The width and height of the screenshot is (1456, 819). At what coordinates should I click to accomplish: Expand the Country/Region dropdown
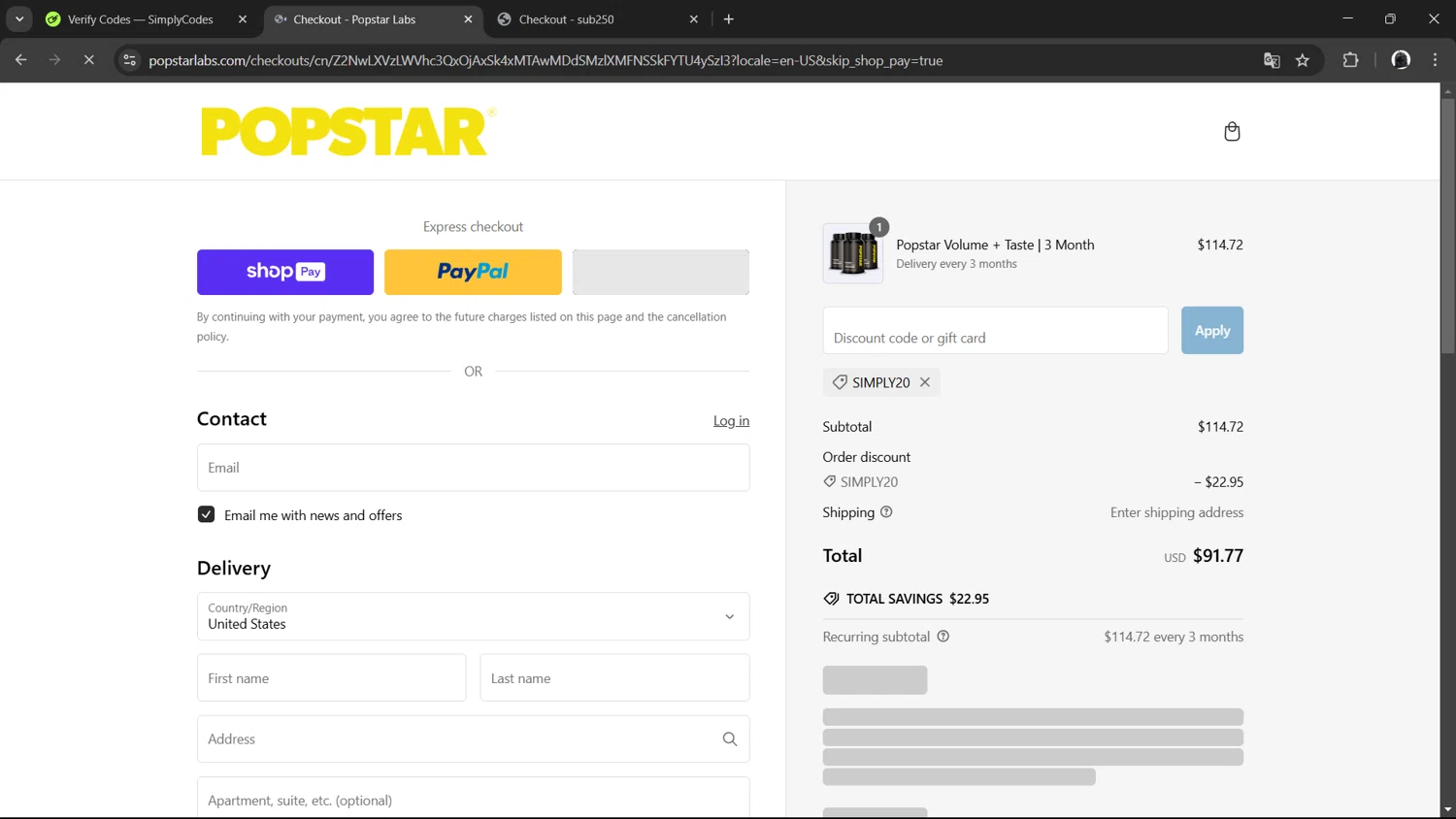pos(474,616)
